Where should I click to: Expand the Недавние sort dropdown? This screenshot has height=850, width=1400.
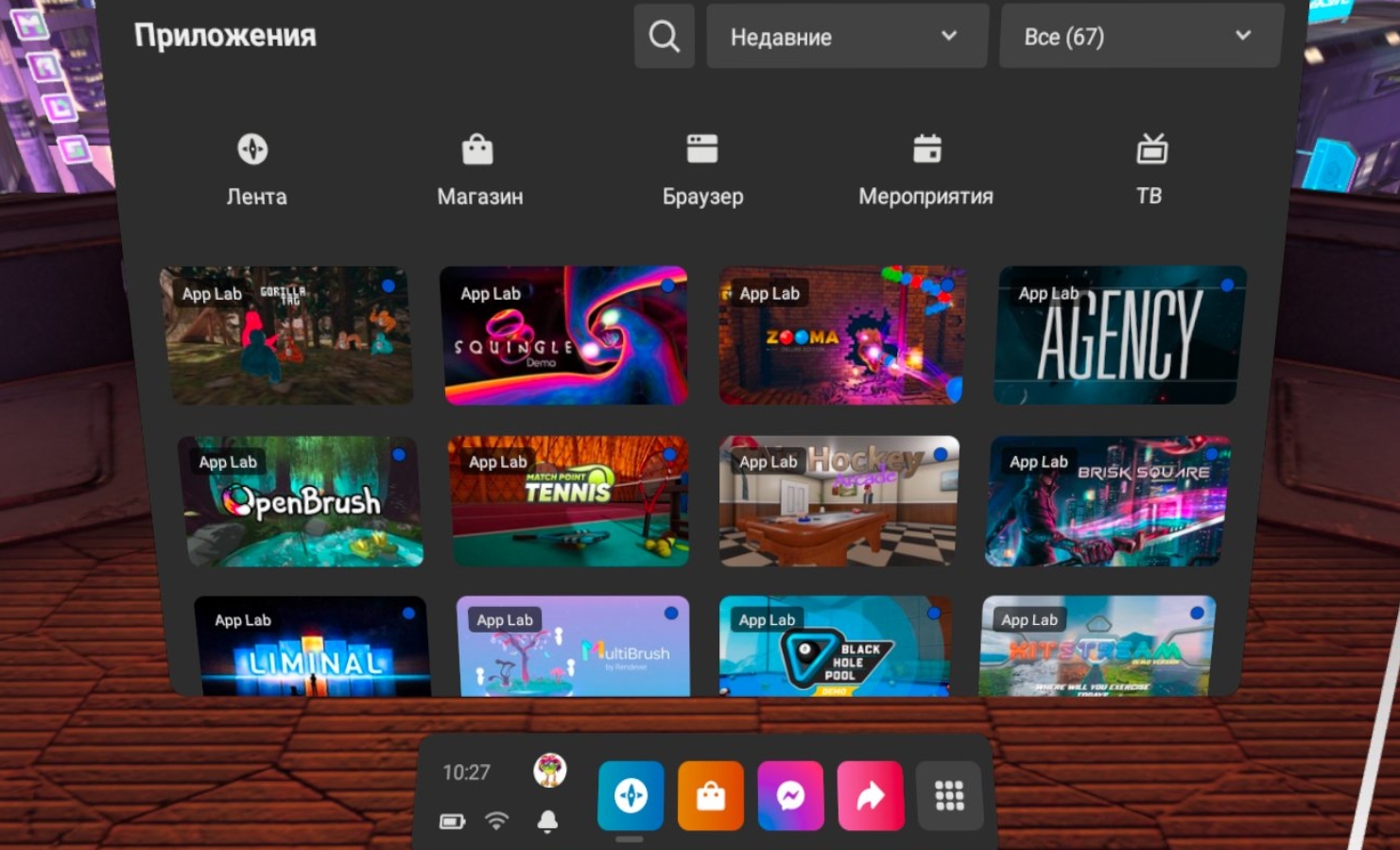point(847,36)
